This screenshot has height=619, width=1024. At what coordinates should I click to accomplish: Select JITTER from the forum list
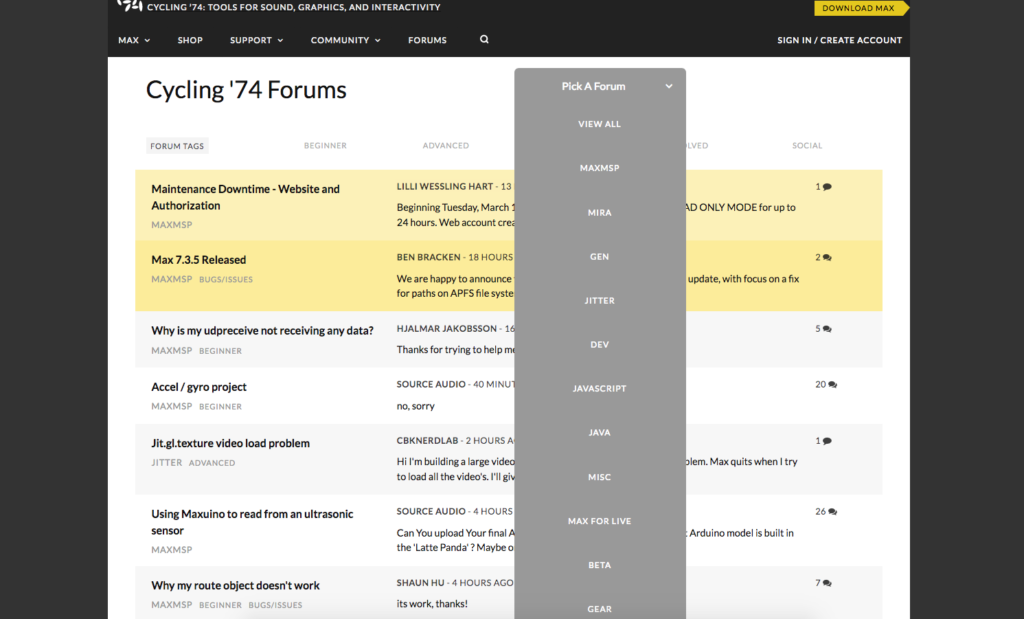599,300
